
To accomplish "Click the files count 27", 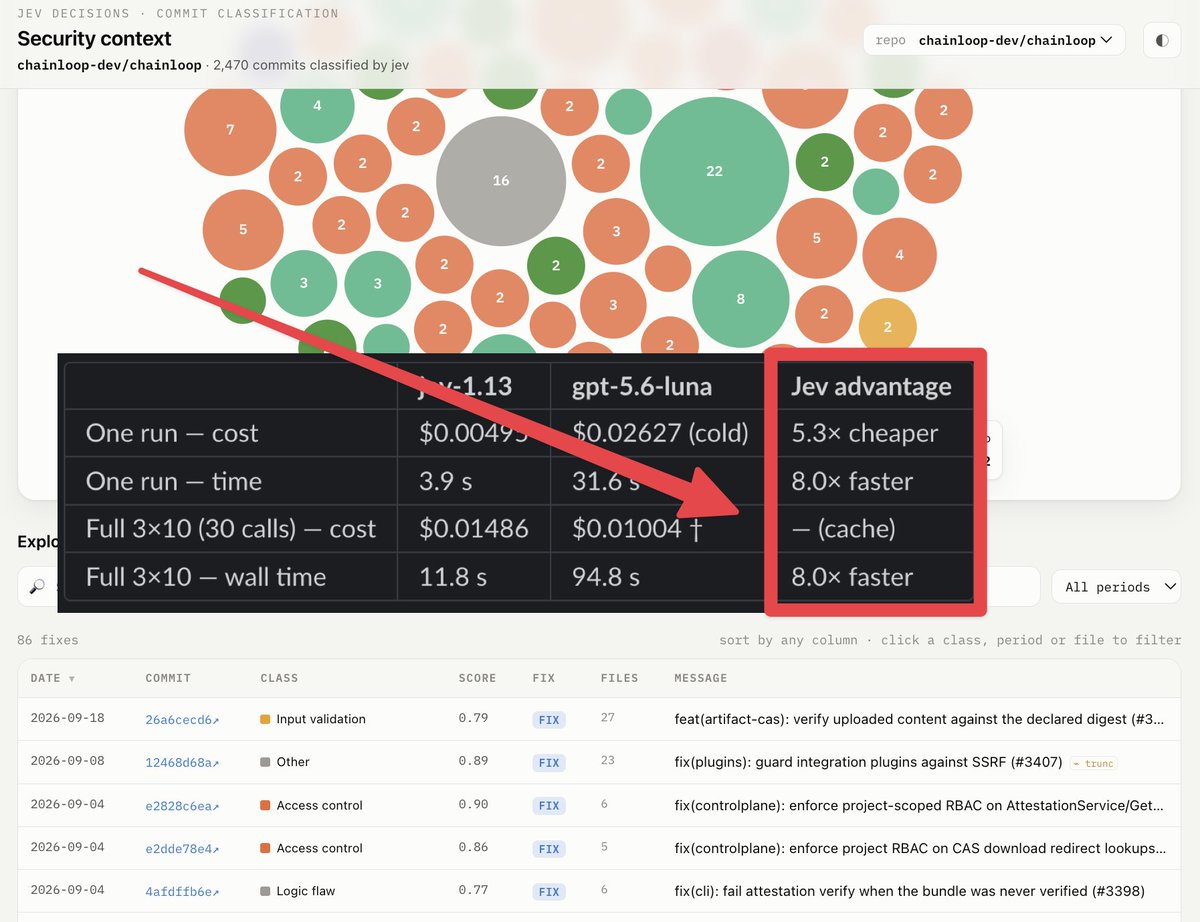I will coord(608,718).
